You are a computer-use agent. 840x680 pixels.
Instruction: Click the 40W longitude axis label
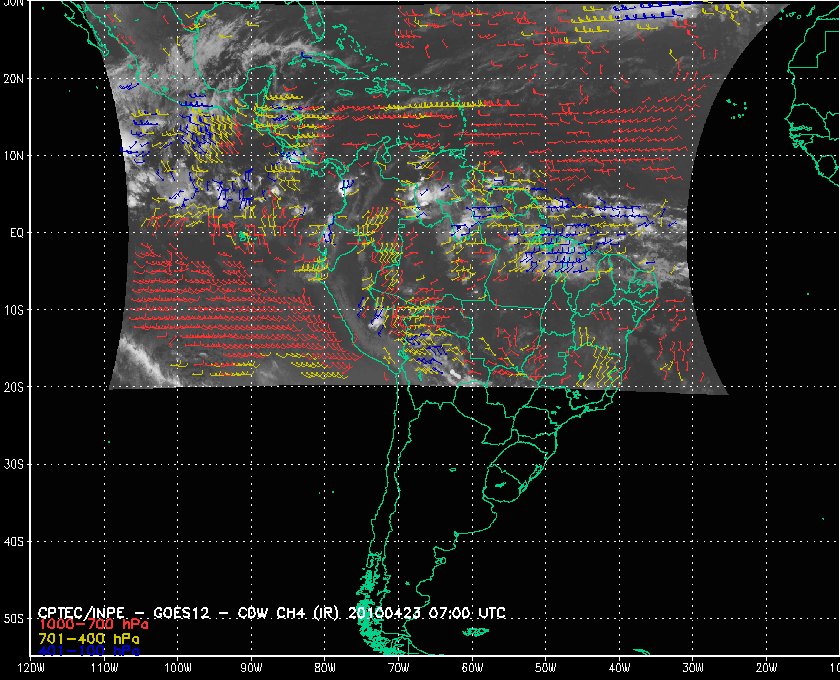(x=619, y=668)
